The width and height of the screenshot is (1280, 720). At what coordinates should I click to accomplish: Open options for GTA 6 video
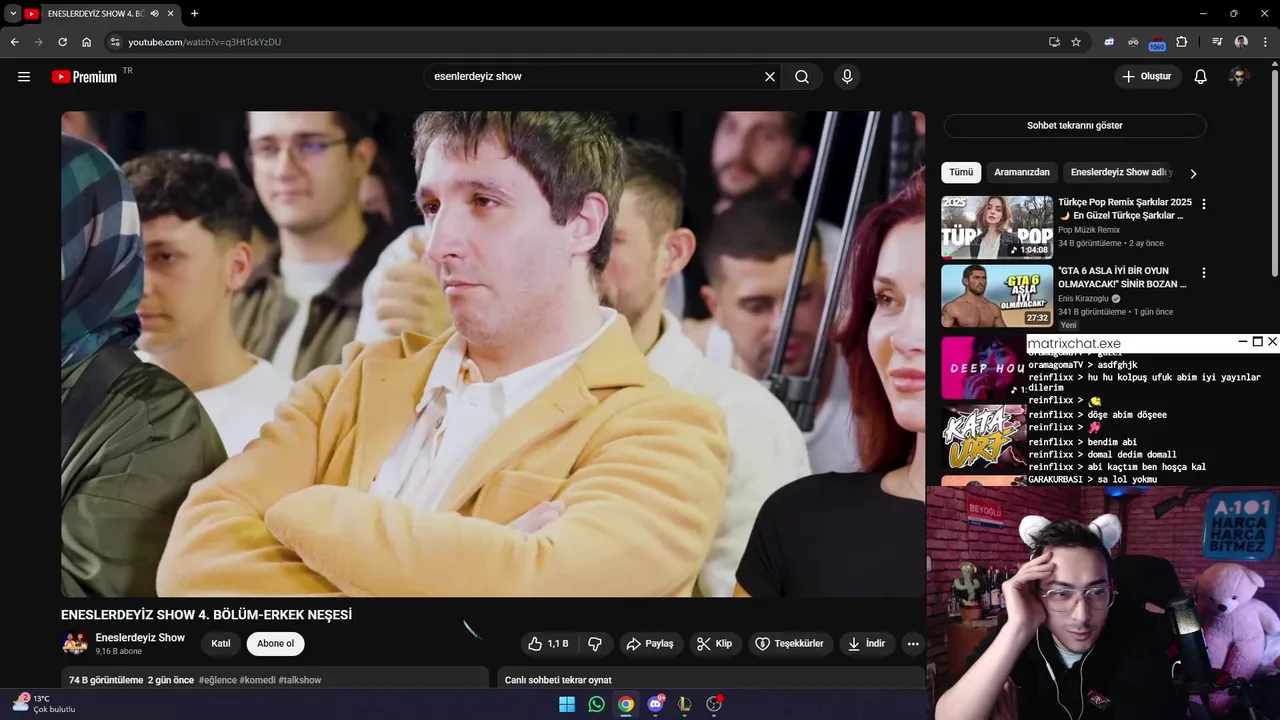(x=1204, y=273)
